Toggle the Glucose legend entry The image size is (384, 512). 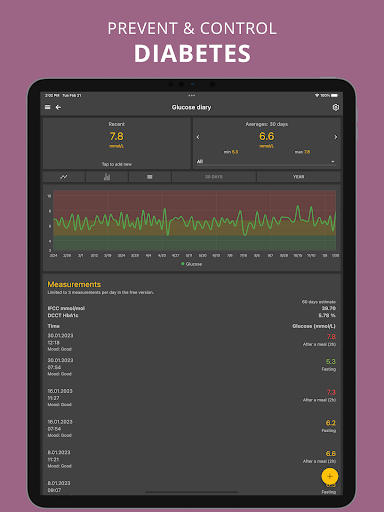point(192,264)
